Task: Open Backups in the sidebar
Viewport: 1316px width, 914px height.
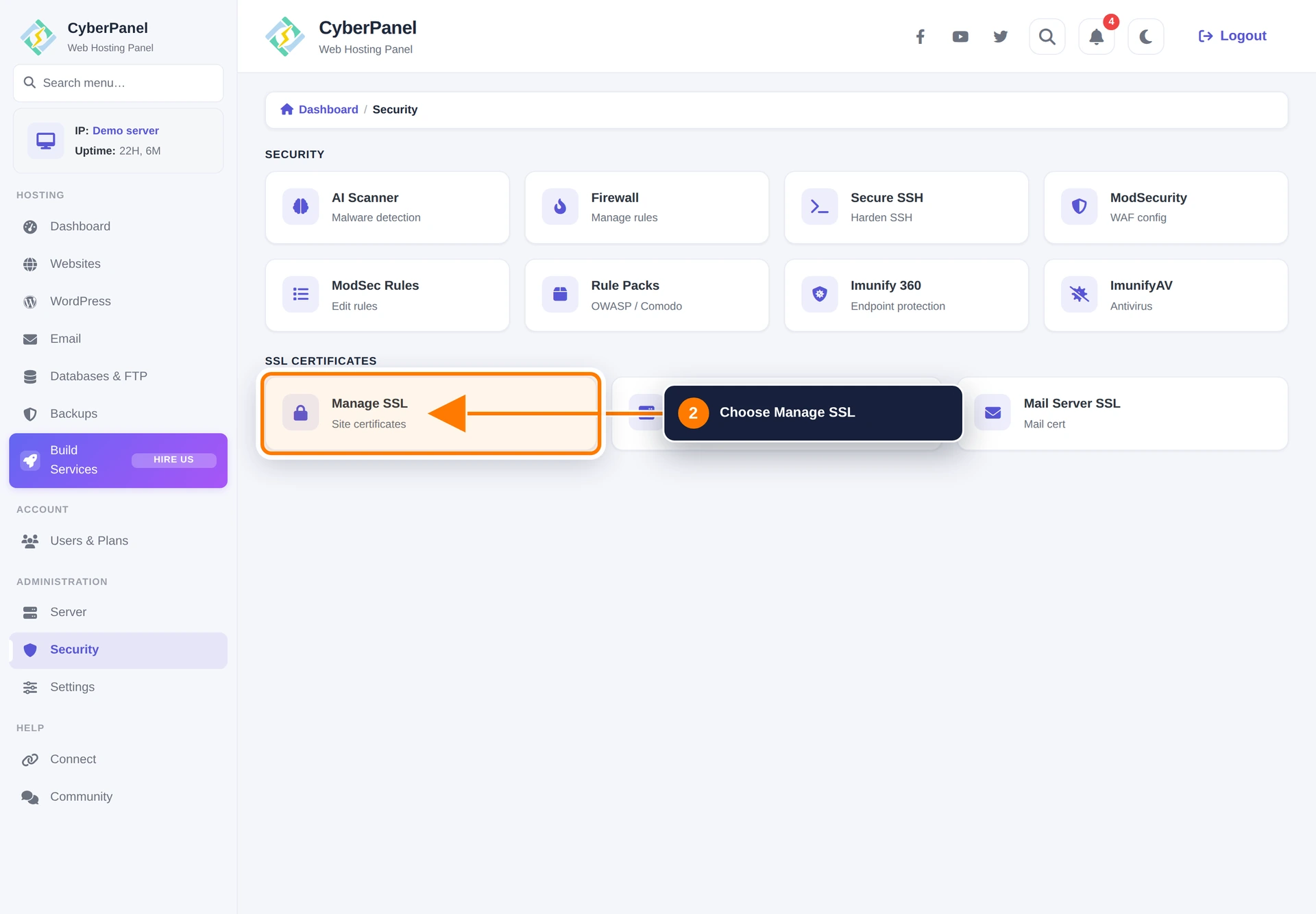Action: [119, 414]
